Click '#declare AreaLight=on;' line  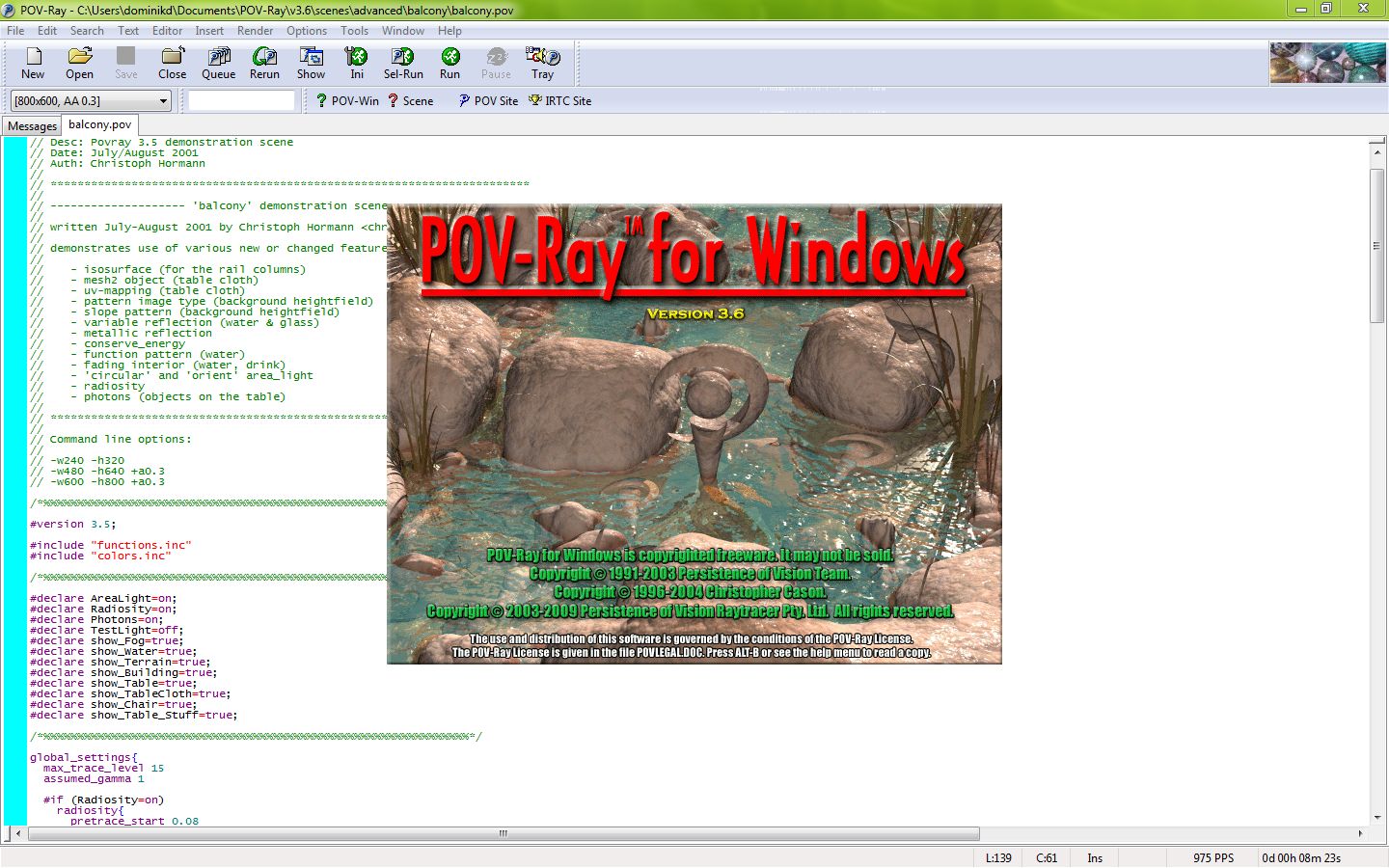[103, 599]
